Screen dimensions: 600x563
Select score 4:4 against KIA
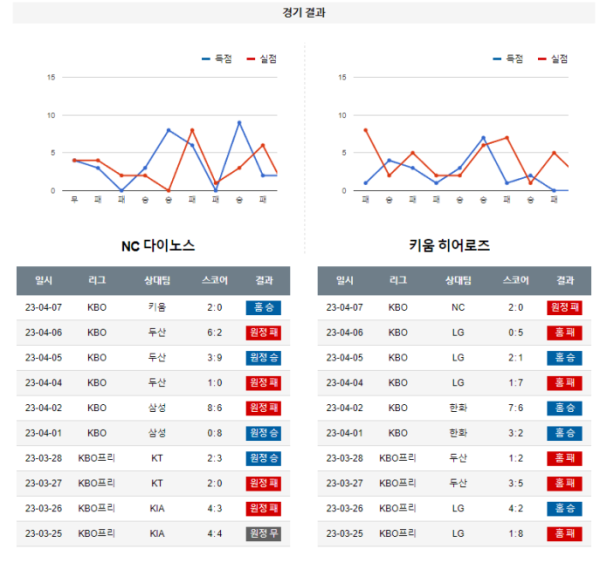pos(215,534)
